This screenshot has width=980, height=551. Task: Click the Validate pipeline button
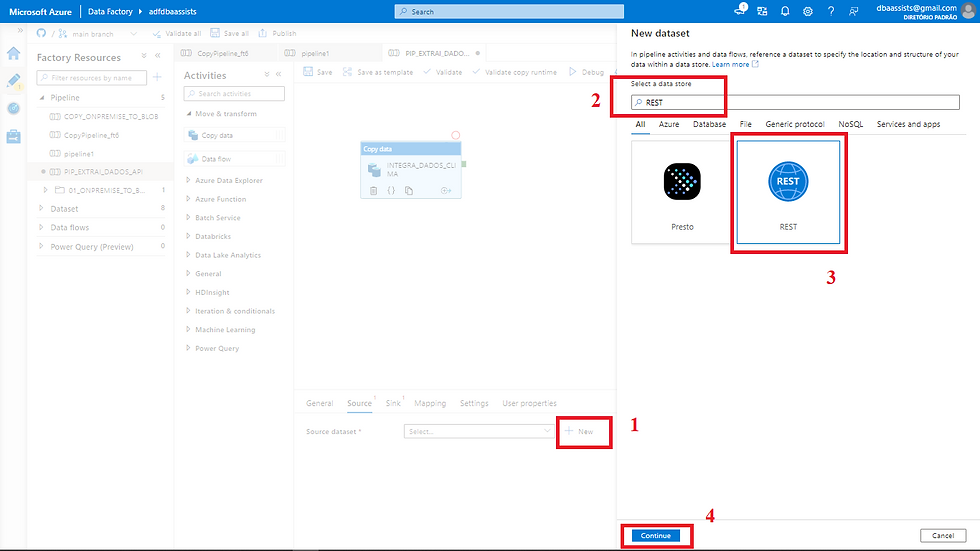pyautogui.click(x=442, y=72)
